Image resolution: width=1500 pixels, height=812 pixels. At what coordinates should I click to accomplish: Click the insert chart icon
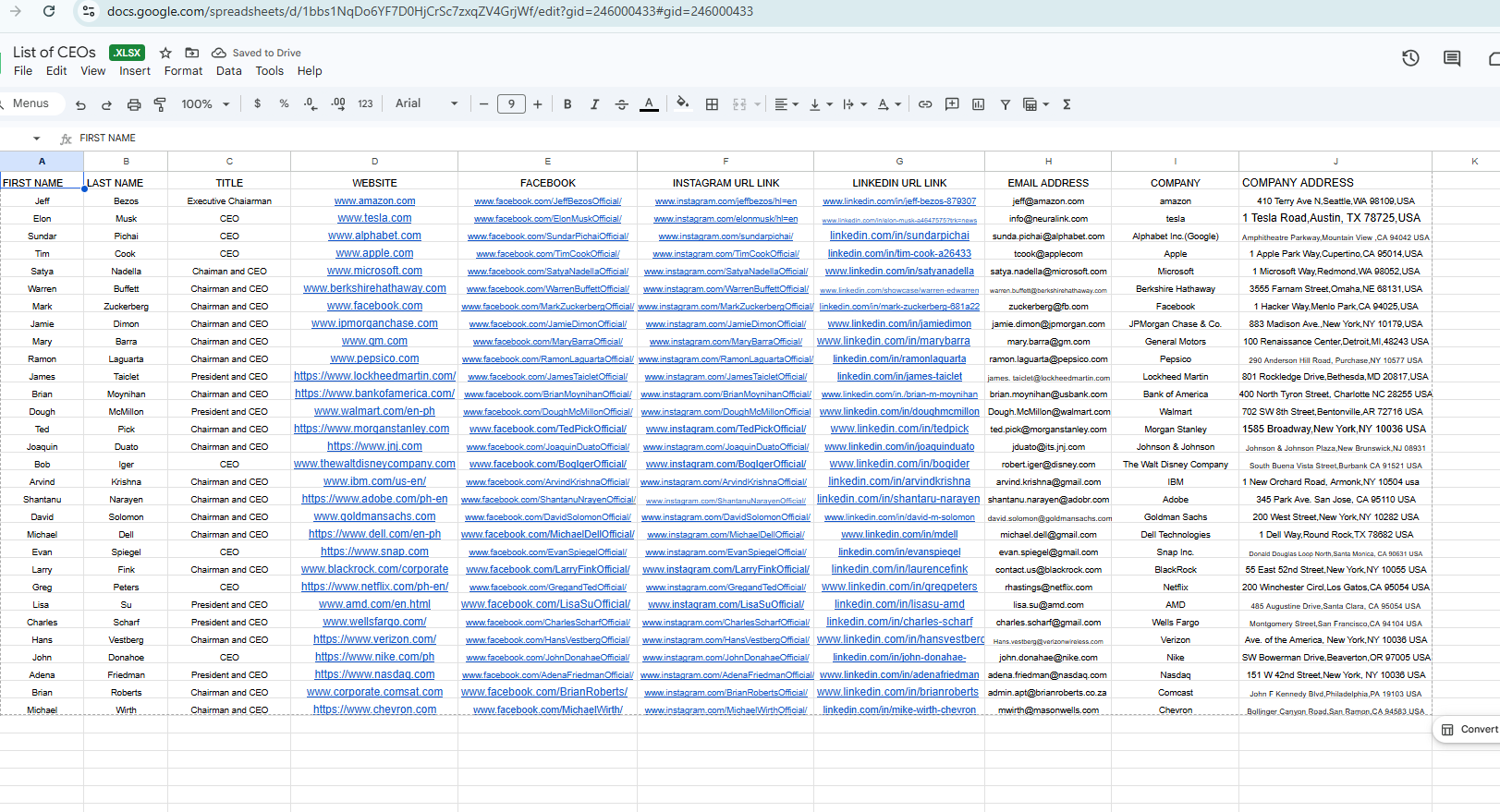(x=979, y=104)
